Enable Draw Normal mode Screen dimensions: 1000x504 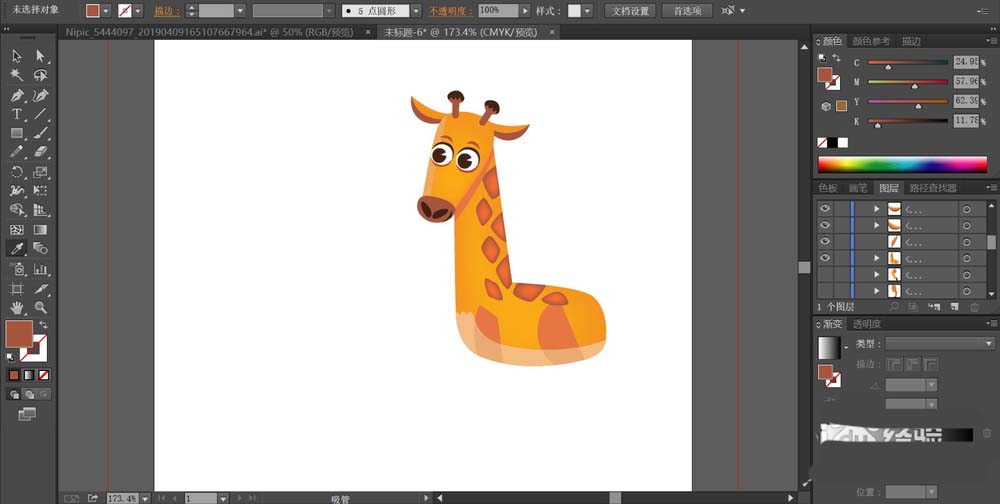[14, 395]
